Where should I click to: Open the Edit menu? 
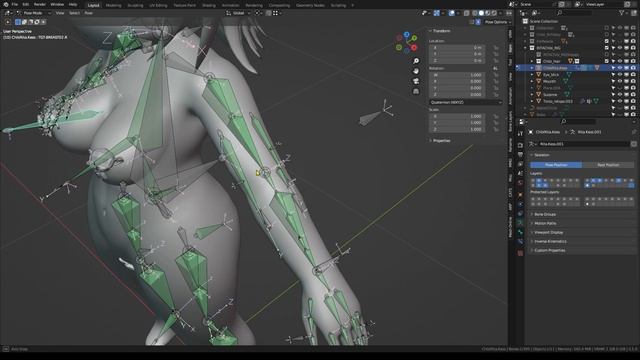[26, 4]
